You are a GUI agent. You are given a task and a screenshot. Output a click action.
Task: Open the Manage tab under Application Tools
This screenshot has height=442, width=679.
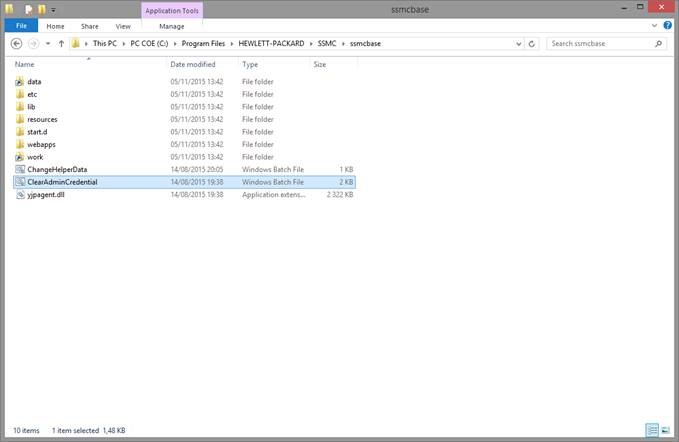coord(171,26)
